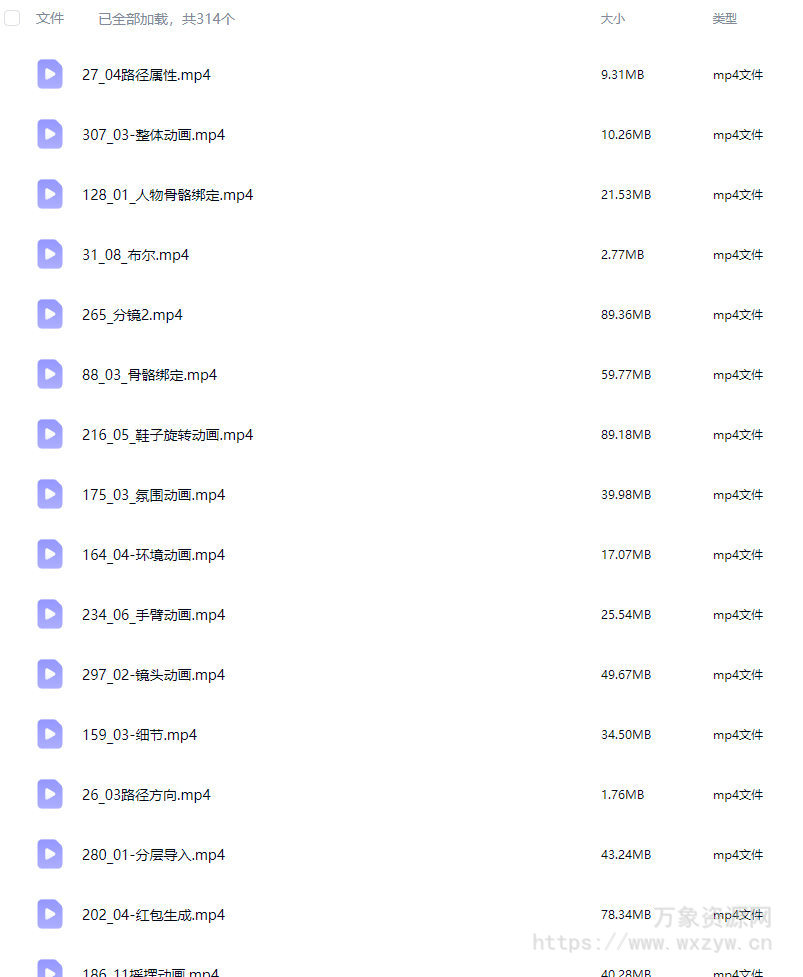Click the video icon for 27_04路径属性.mp4
803x977 pixels.
pos(50,74)
